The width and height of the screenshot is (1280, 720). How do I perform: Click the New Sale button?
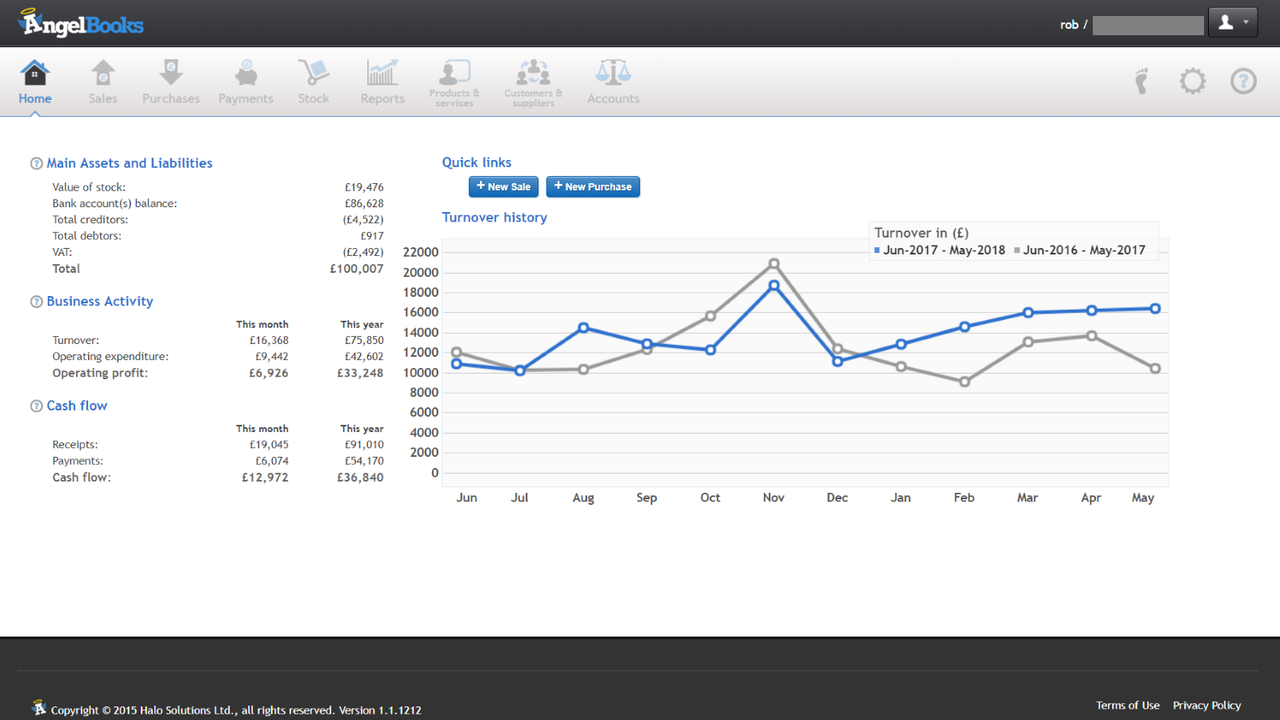(x=503, y=186)
